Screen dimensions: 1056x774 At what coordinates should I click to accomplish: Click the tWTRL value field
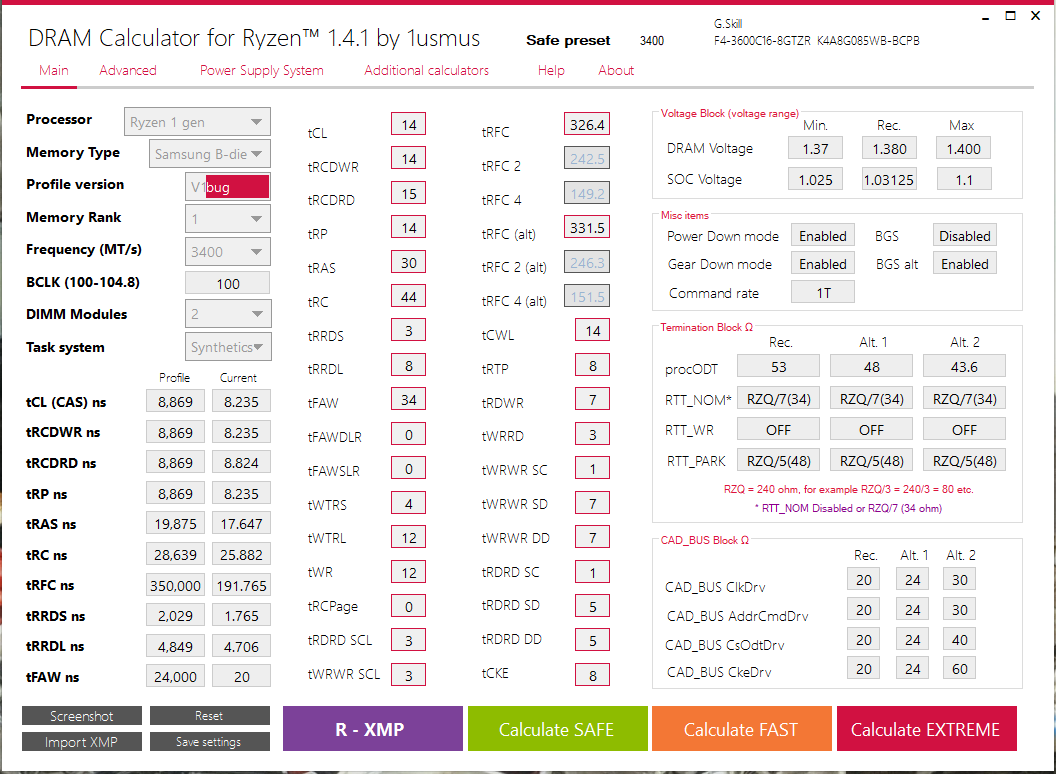pyautogui.click(x=408, y=538)
